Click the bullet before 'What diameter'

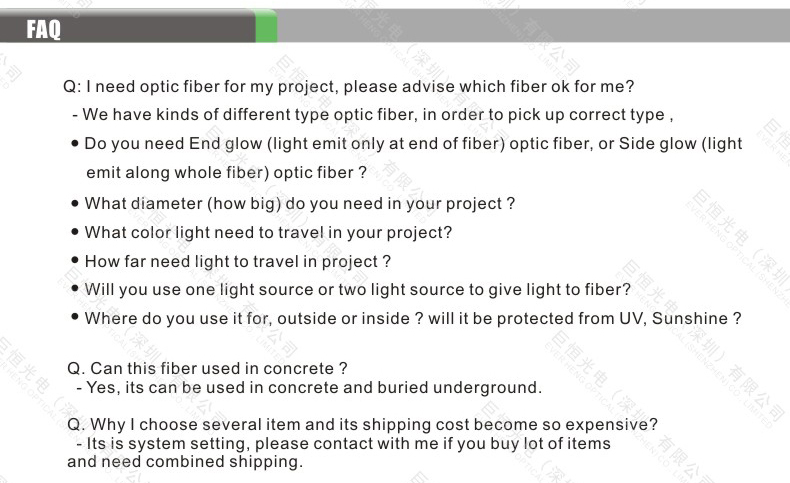[75, 203]
